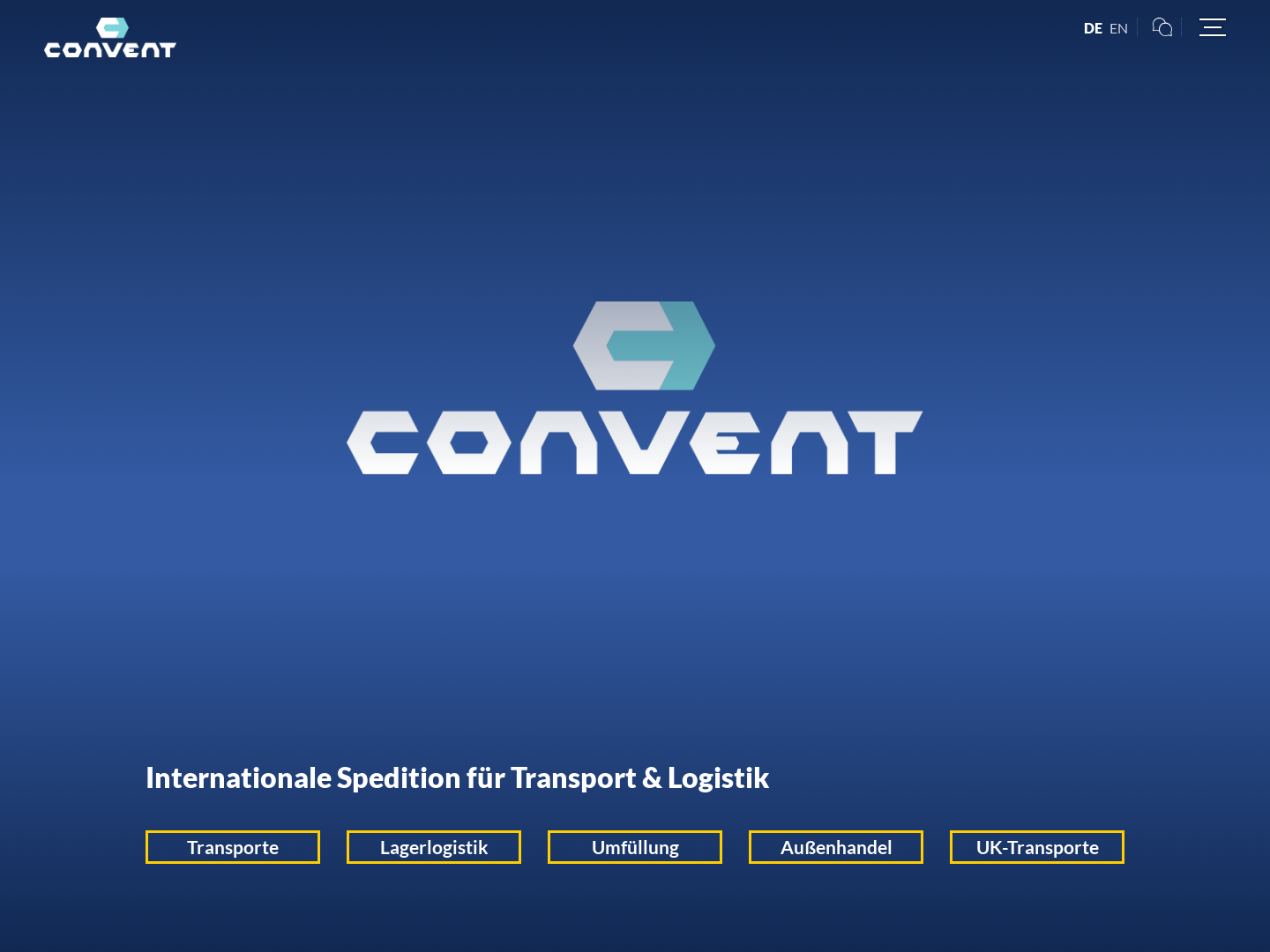The height and width of the screenshot is (952, 1270).
Task: Click the Convent logo in the header
Action: tap(110, 38)
